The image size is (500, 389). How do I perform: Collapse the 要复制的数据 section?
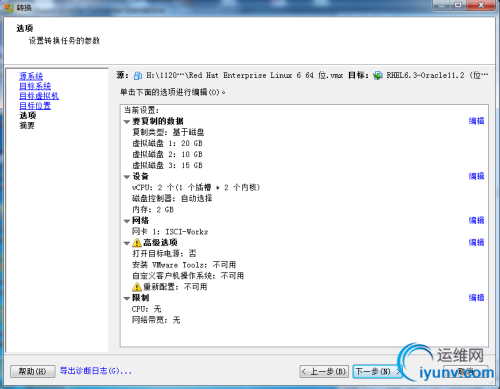tap(127, 122)
